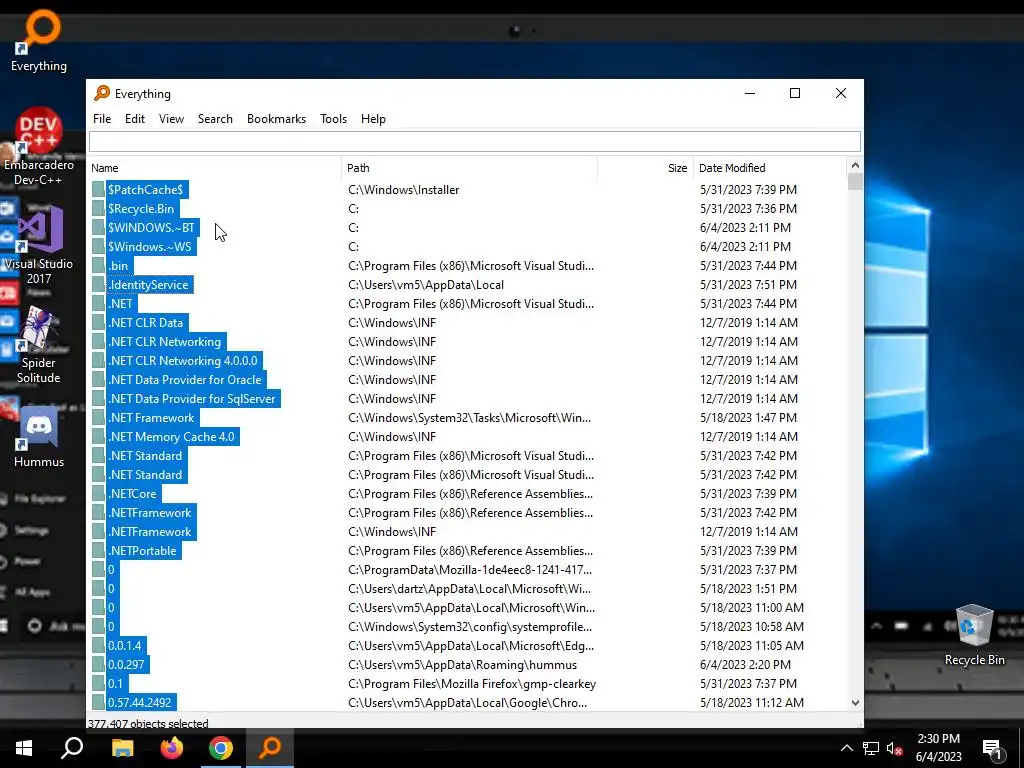
Task: Open the Embarcadero Dev-C++ desktop icon
Action: (39, 147)
